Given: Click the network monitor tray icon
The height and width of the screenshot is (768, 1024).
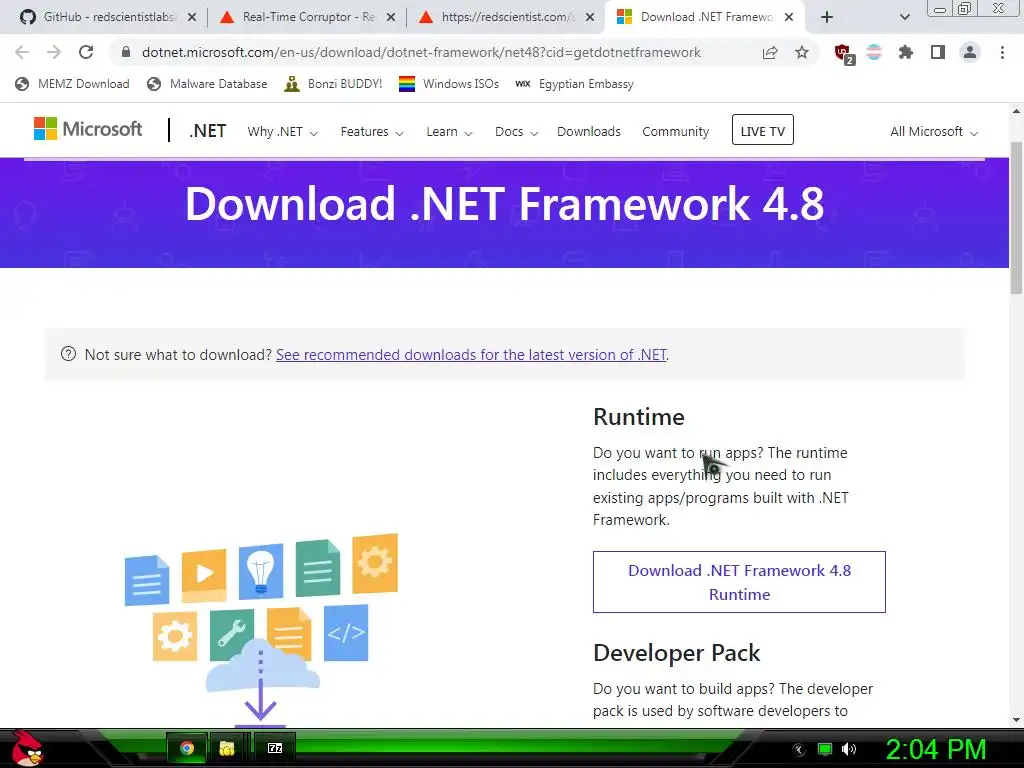Looking at the screenshot, I should 825,749.
